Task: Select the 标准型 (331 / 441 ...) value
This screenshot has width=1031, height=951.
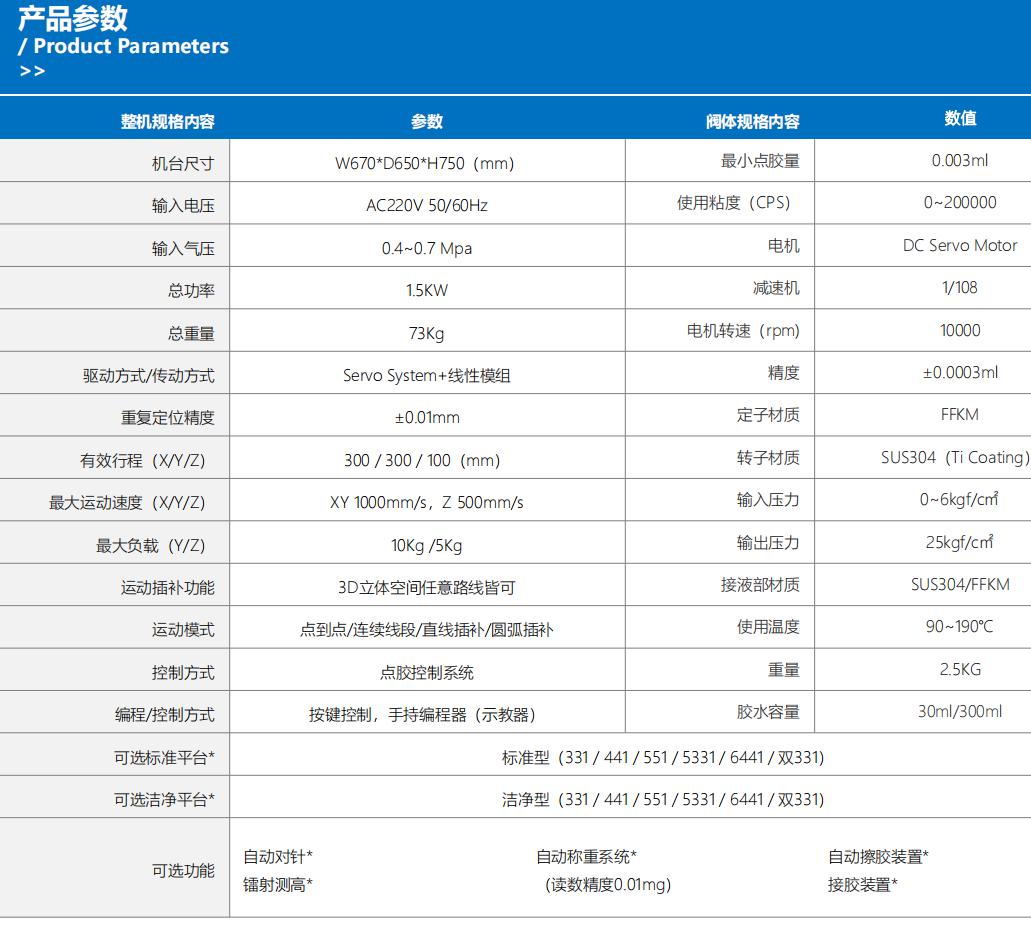Action: coord(663,757)
